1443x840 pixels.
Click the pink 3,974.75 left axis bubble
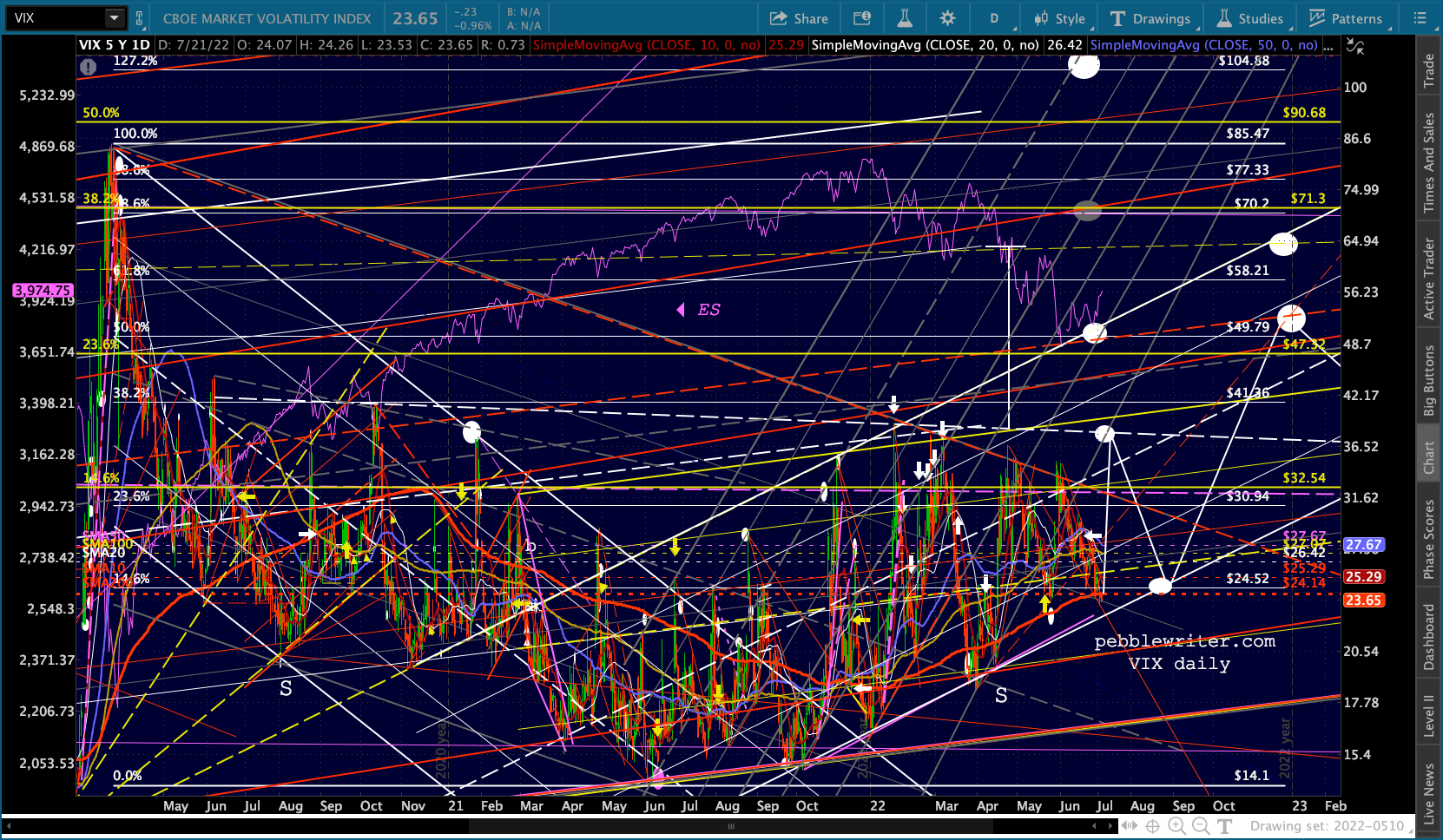[x=43, y=291]
